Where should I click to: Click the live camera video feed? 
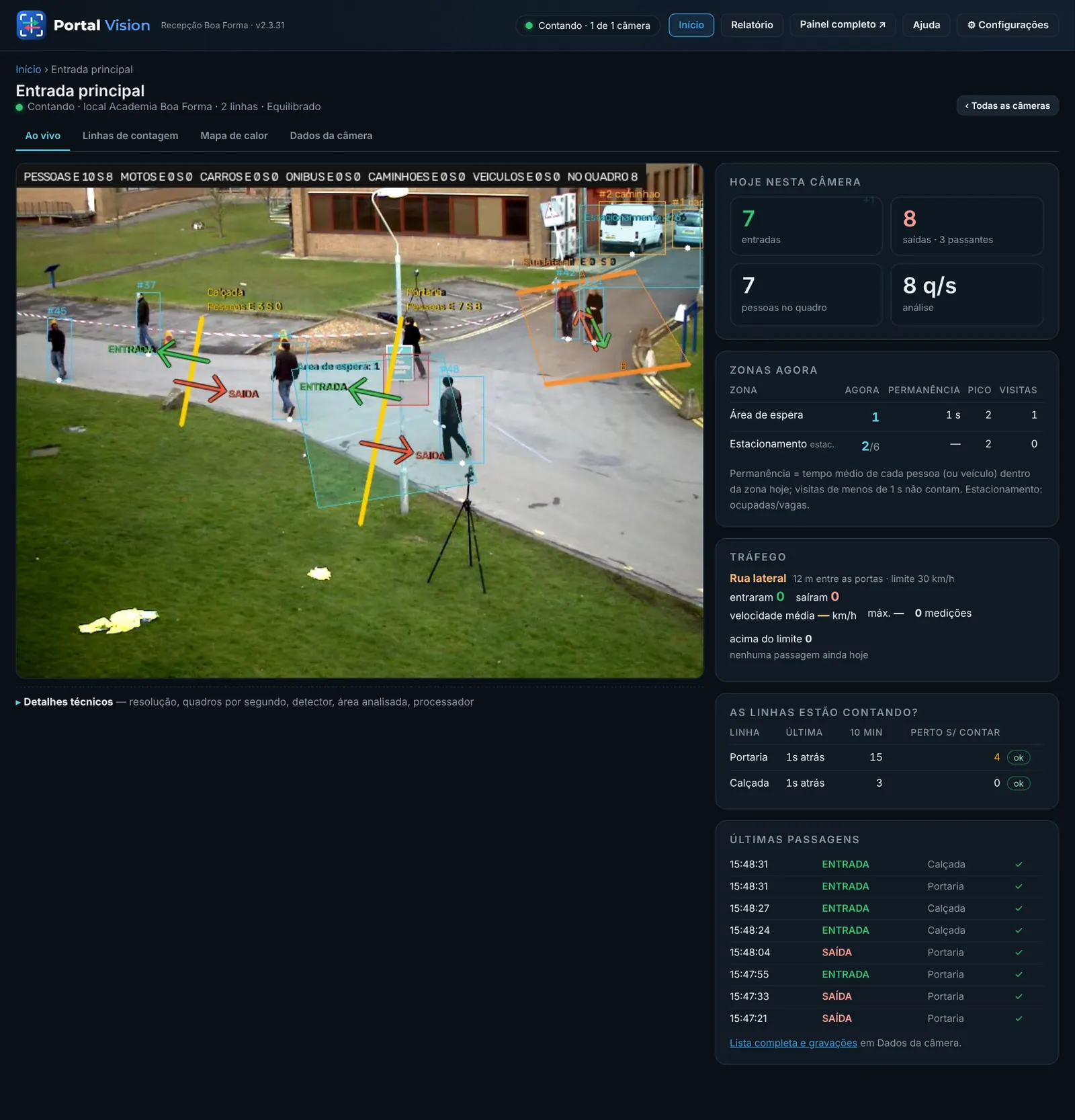[x=359, y=421]
